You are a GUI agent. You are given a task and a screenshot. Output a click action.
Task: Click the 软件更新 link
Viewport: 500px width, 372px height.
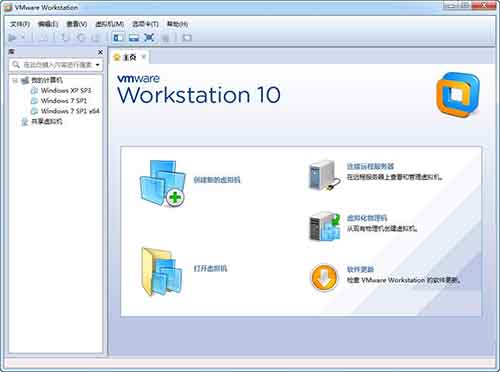(x=360, y=270)
